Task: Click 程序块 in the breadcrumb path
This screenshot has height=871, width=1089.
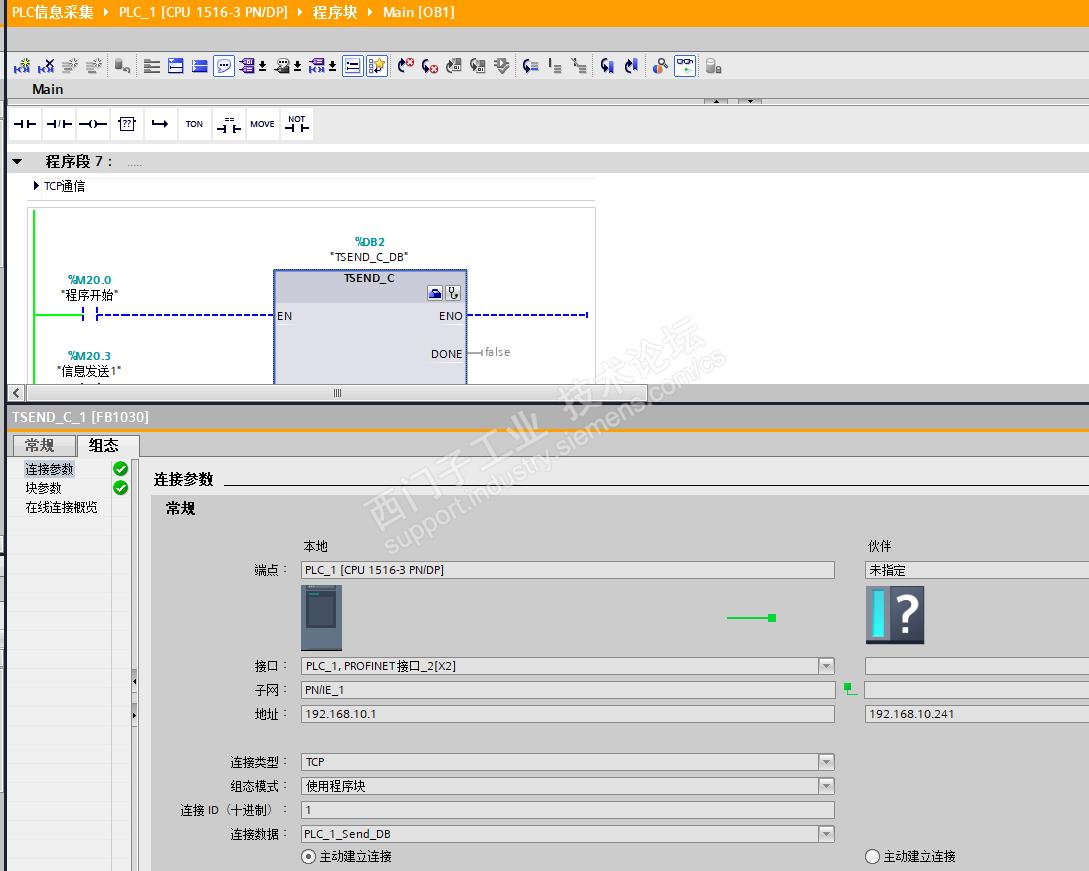Action: pos(334,13)
